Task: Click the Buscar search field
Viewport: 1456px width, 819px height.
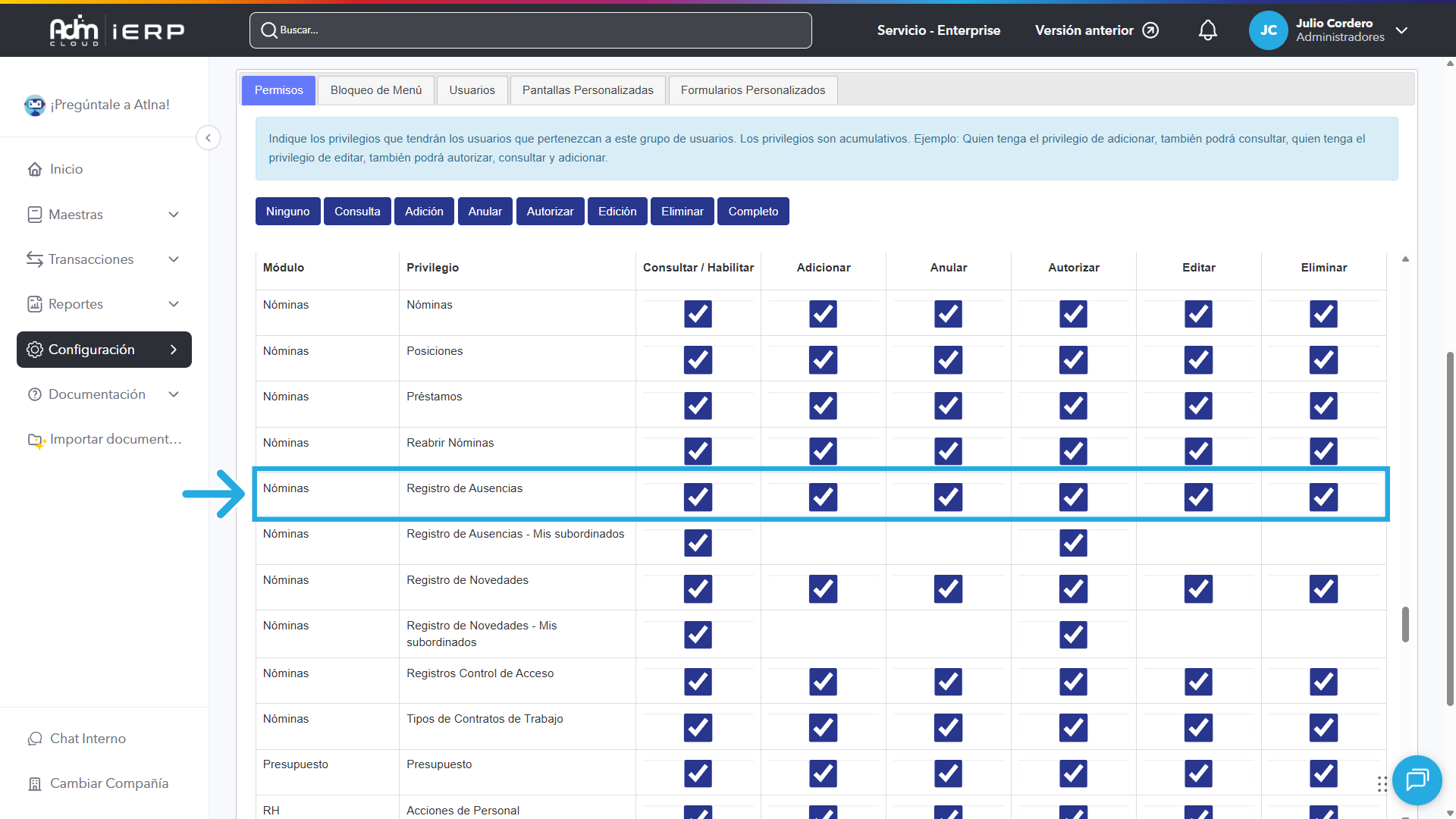Action: (531, 30)
